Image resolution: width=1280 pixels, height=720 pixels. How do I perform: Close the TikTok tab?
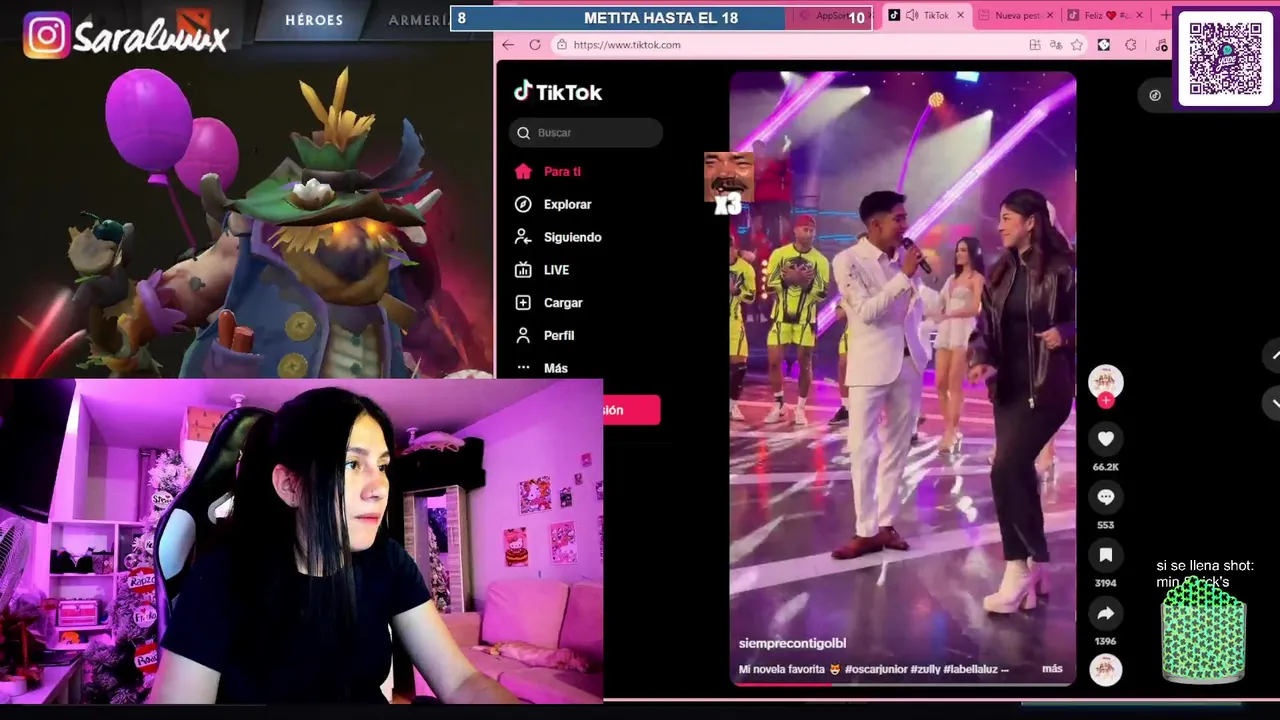point(961,15)
